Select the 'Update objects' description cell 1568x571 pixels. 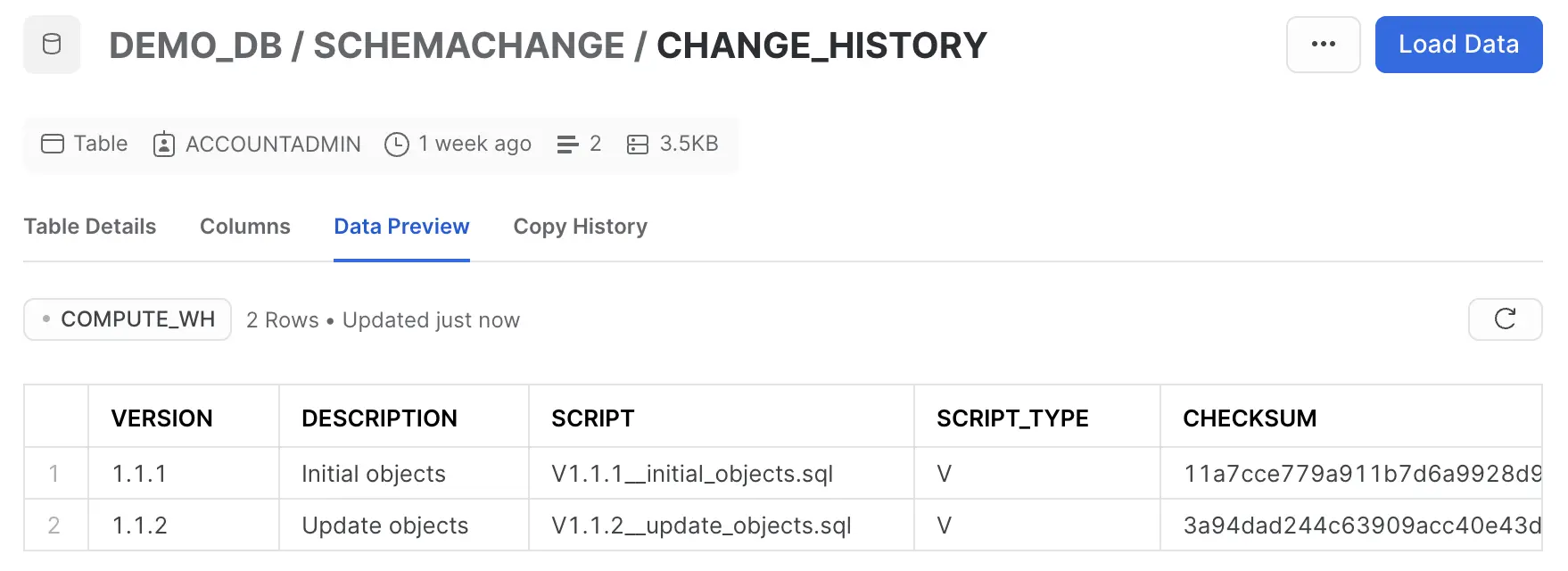(x=384, y=525)
